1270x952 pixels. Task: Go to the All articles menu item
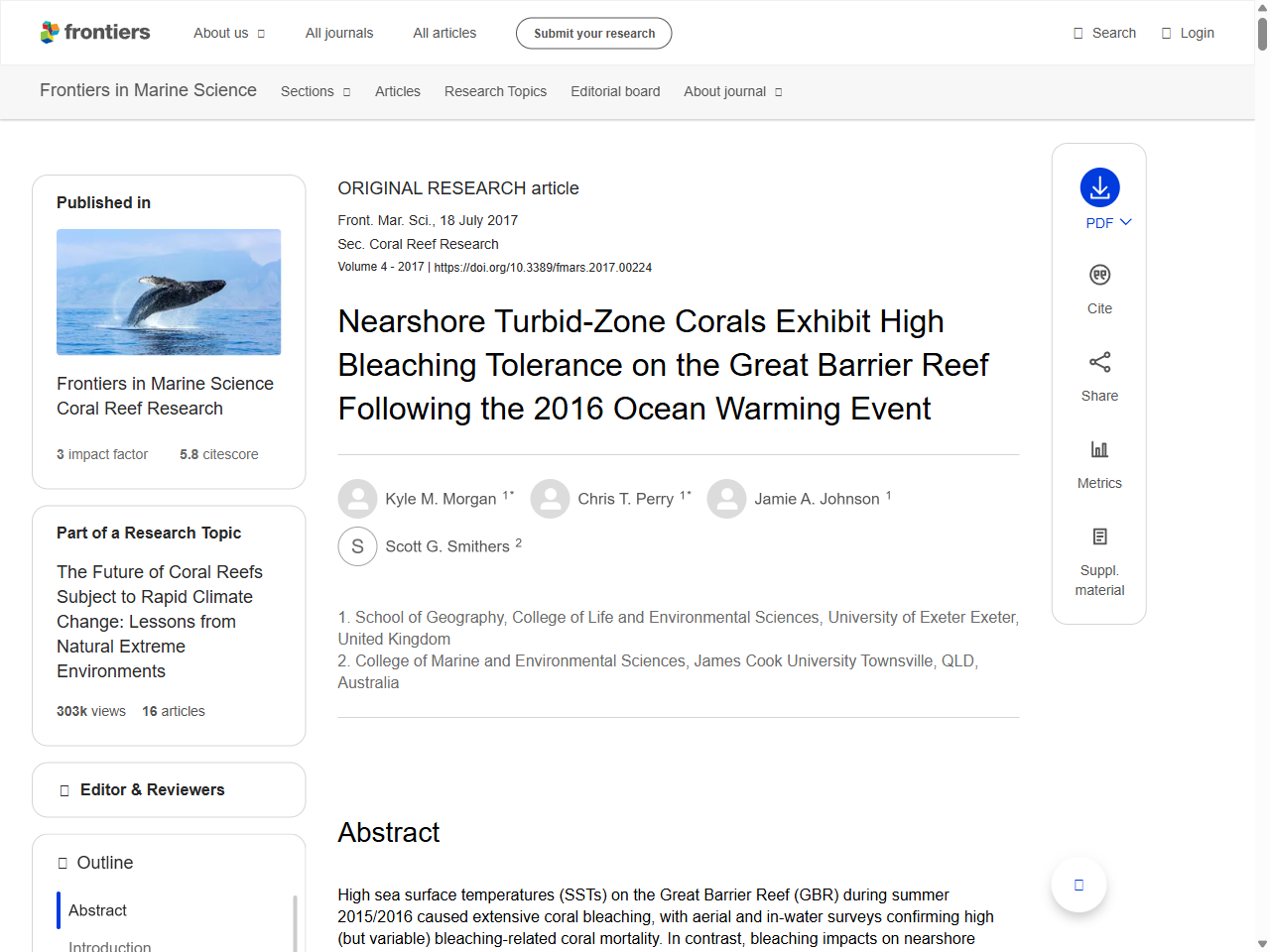tap(444, 33)
